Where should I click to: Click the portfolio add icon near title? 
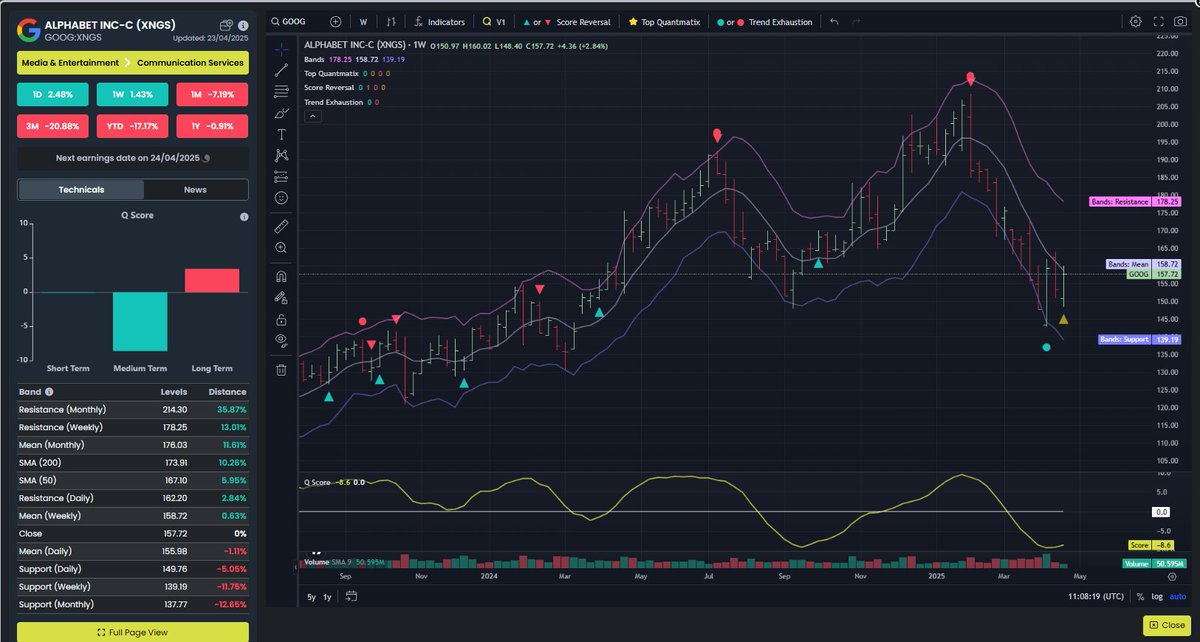[x=226, y=25]
